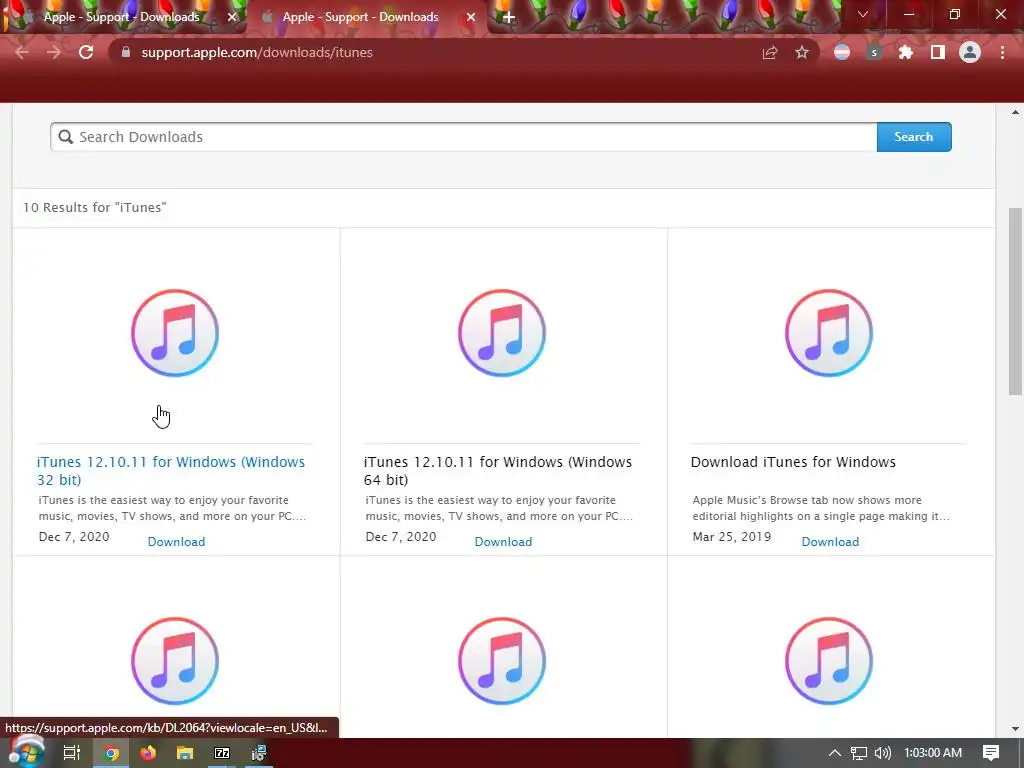
Task: Toggle the browser side panel icon
Action: click(x=938, y=52)
